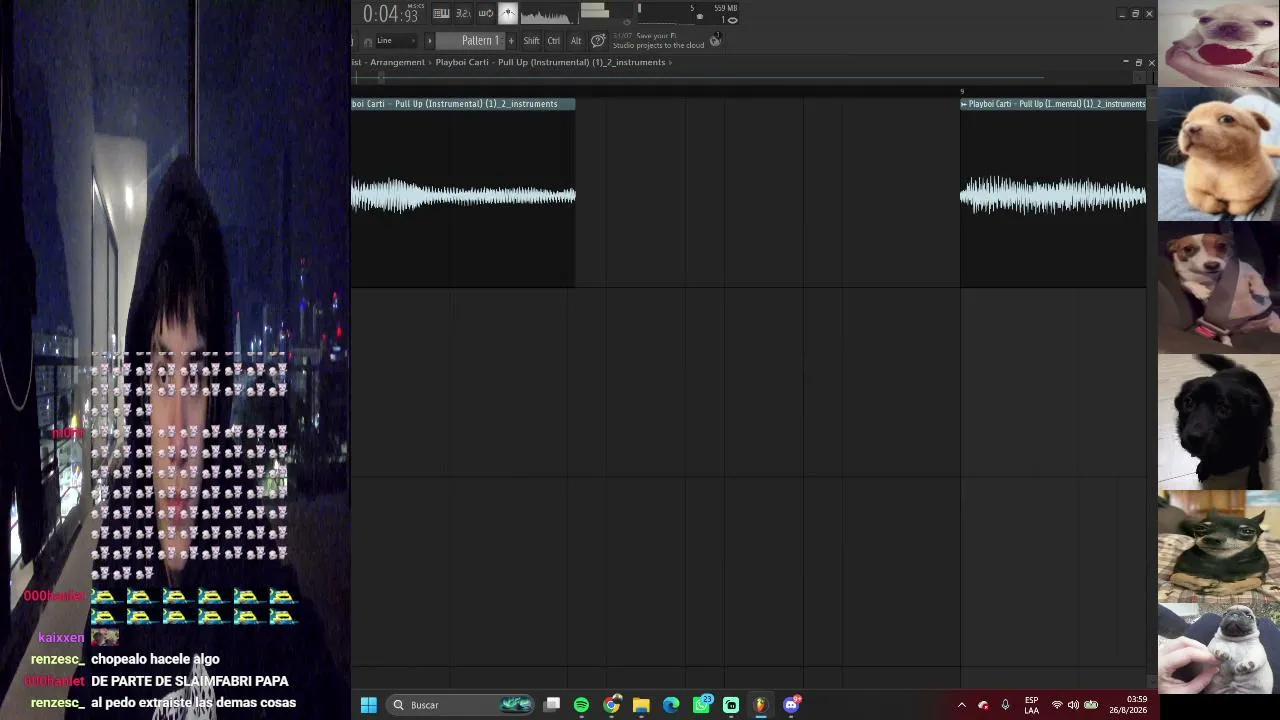Screen dimensions: 1280x720
Task: Open WhatsApp from the taskbar
Action: coord(702,705)
